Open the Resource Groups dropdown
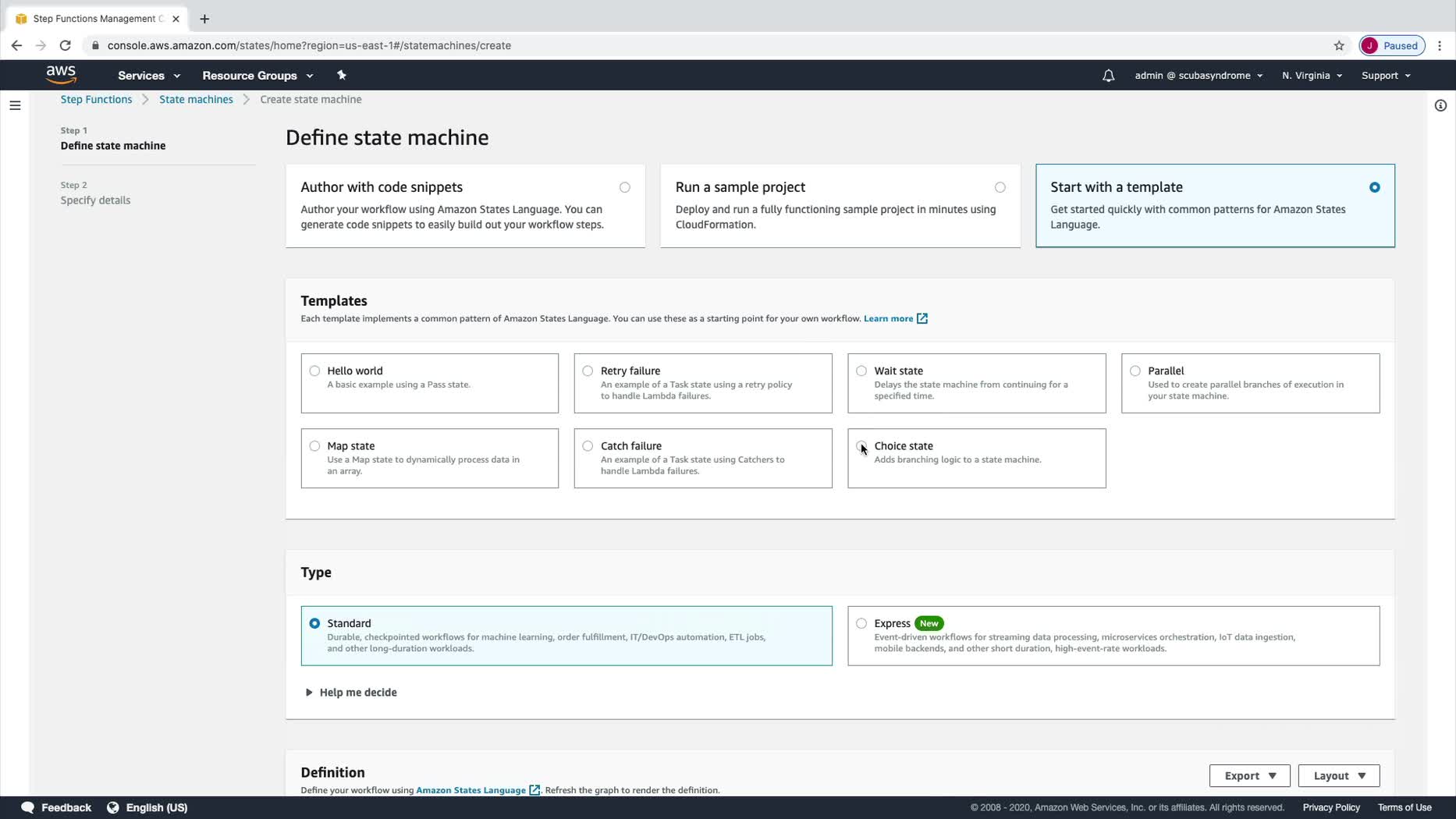Viewport: 1456px width, 819px height. 257,75
